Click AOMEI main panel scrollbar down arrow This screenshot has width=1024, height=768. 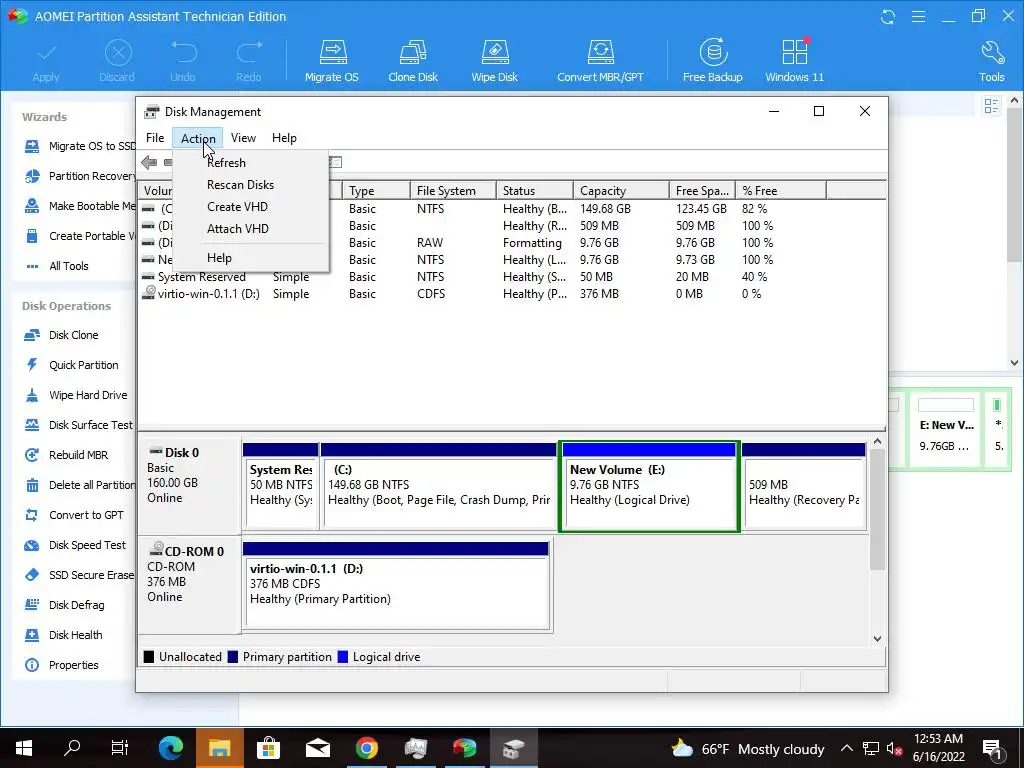point(1014,362)
